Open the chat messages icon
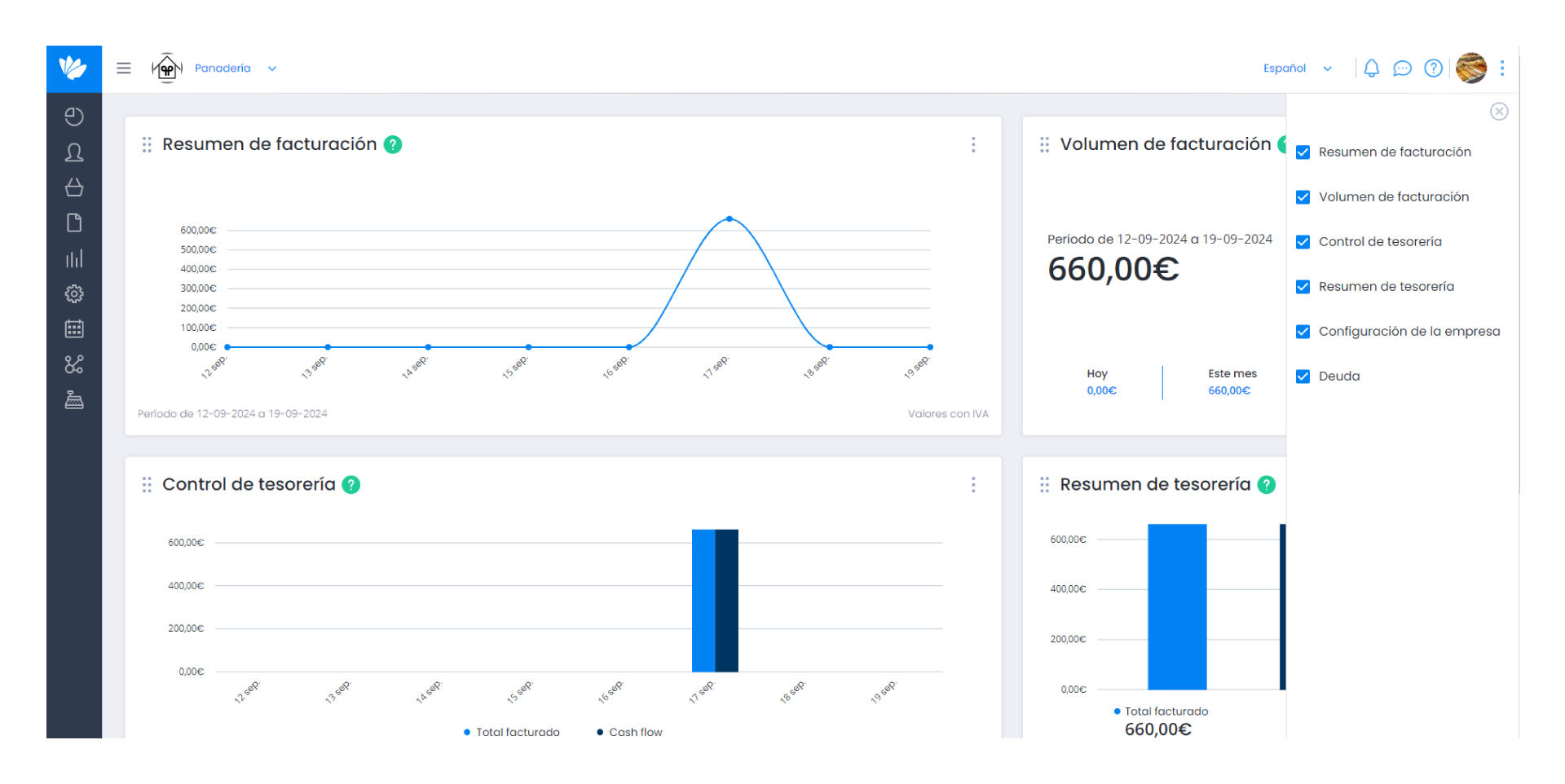 1402,68
